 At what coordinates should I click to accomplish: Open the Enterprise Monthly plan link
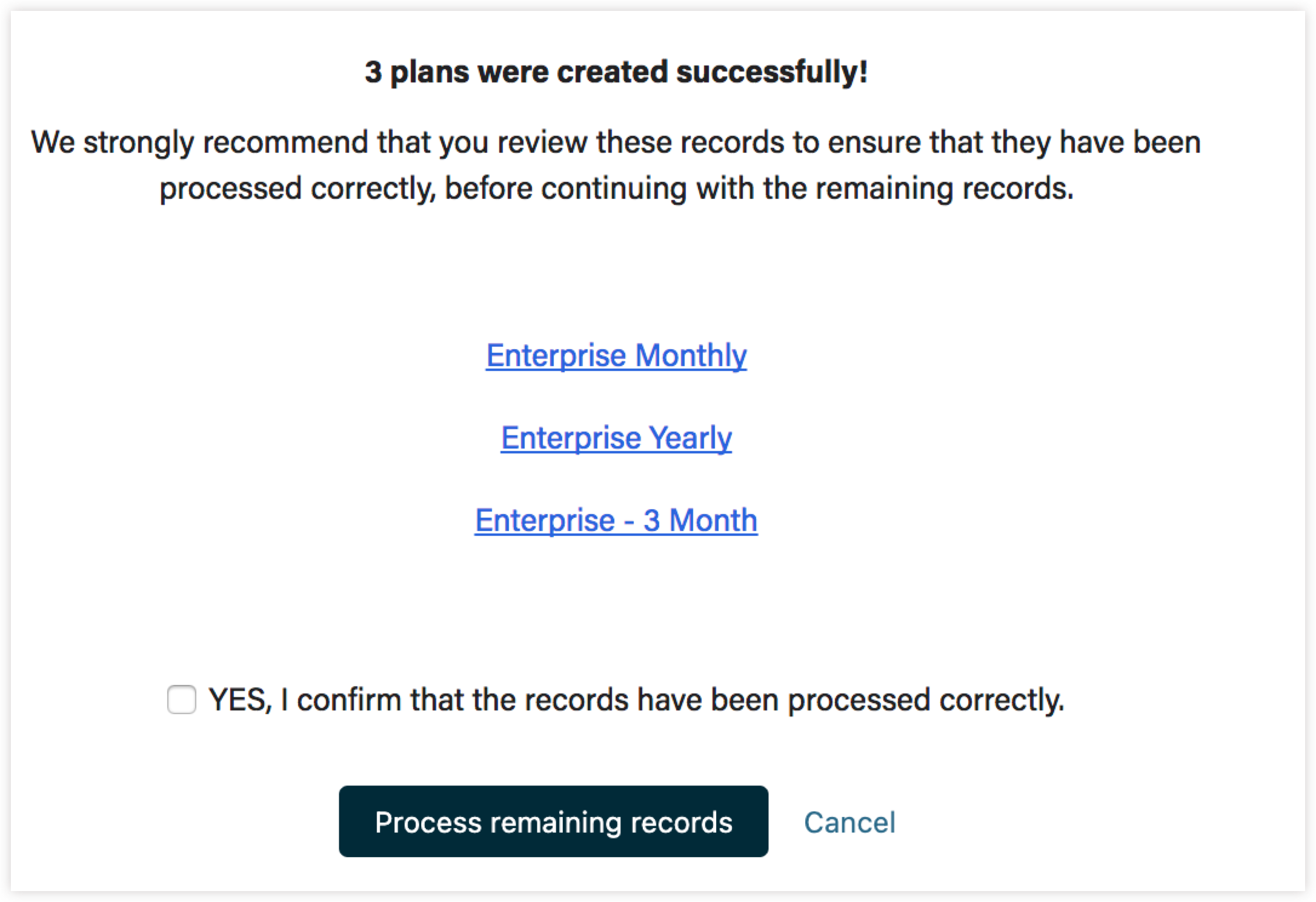616,355
